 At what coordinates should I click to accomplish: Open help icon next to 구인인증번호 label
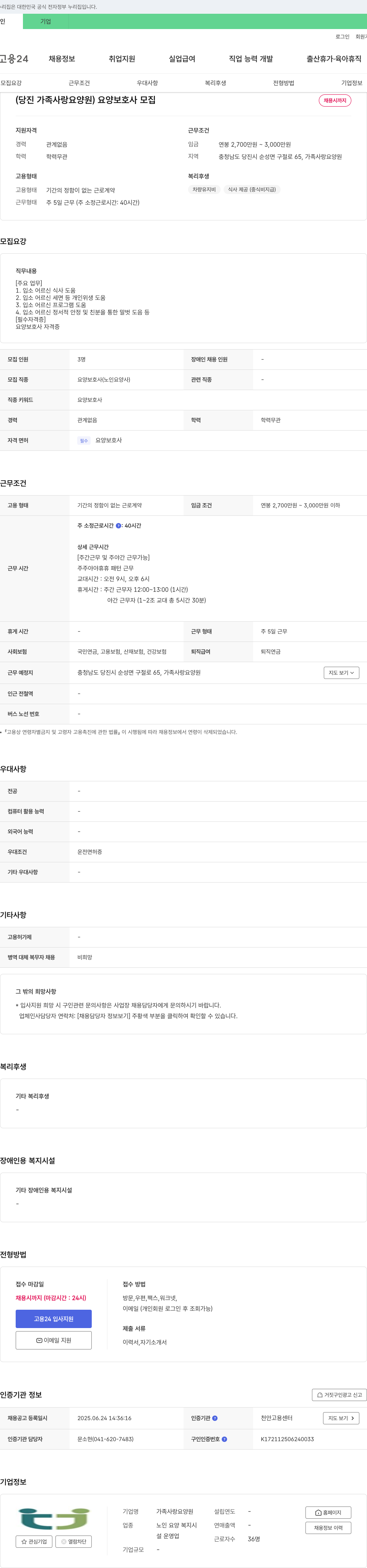224,1439
